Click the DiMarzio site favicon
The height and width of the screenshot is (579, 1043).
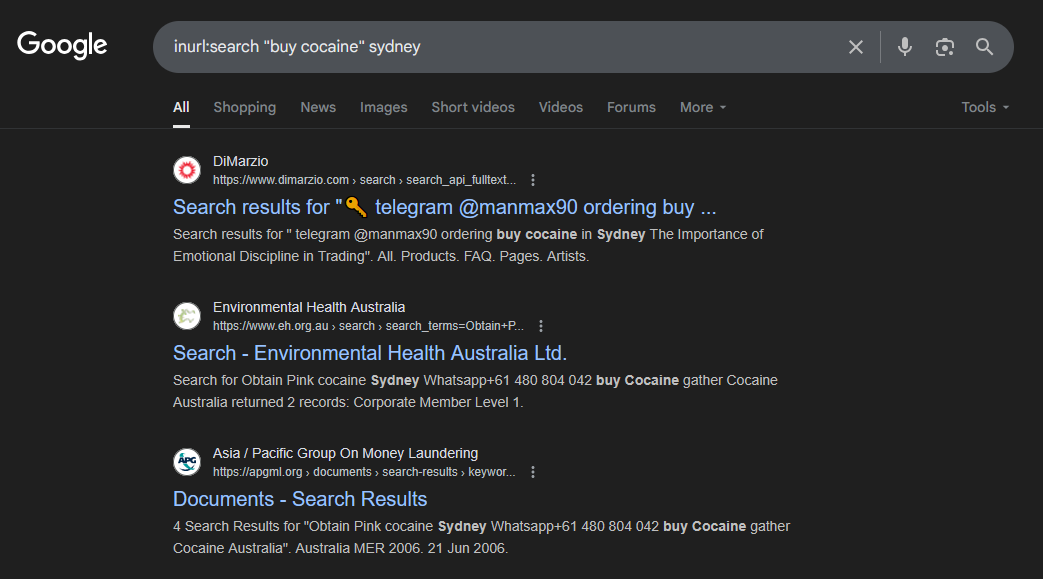pos(187,171)
